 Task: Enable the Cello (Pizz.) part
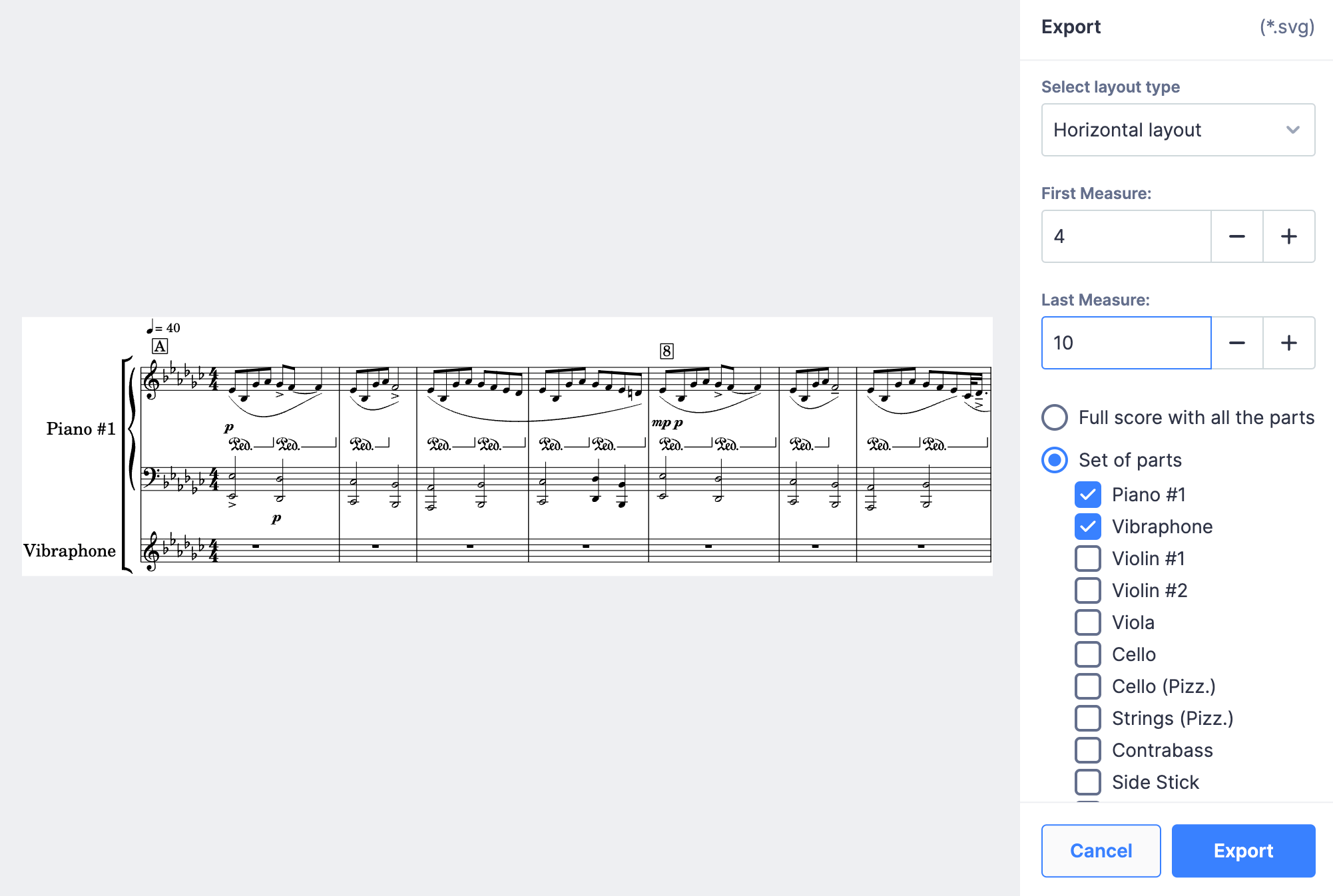(x=1087, y=686)
